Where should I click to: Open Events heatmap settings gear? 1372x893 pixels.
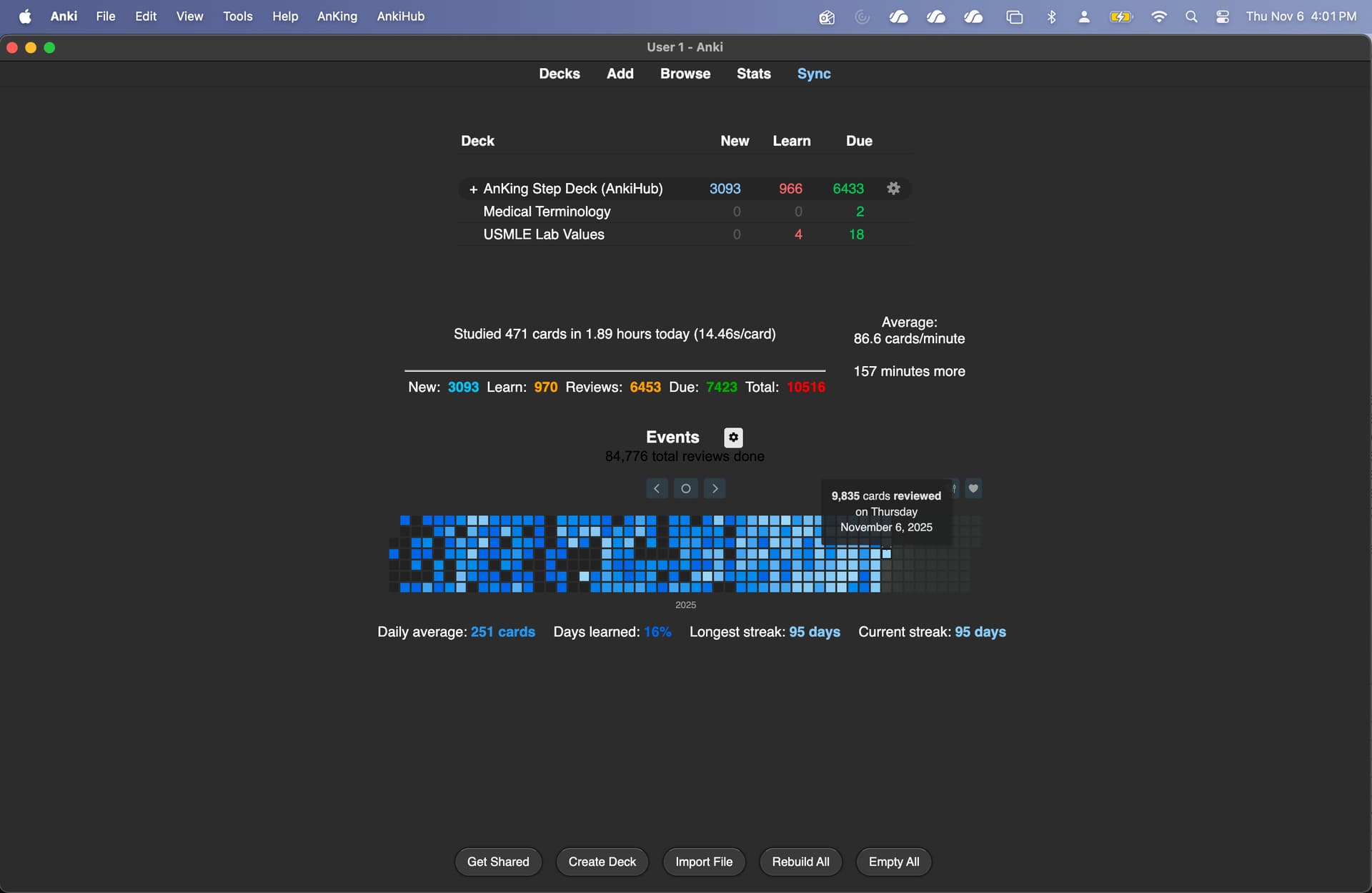click(x=733, y=437)
